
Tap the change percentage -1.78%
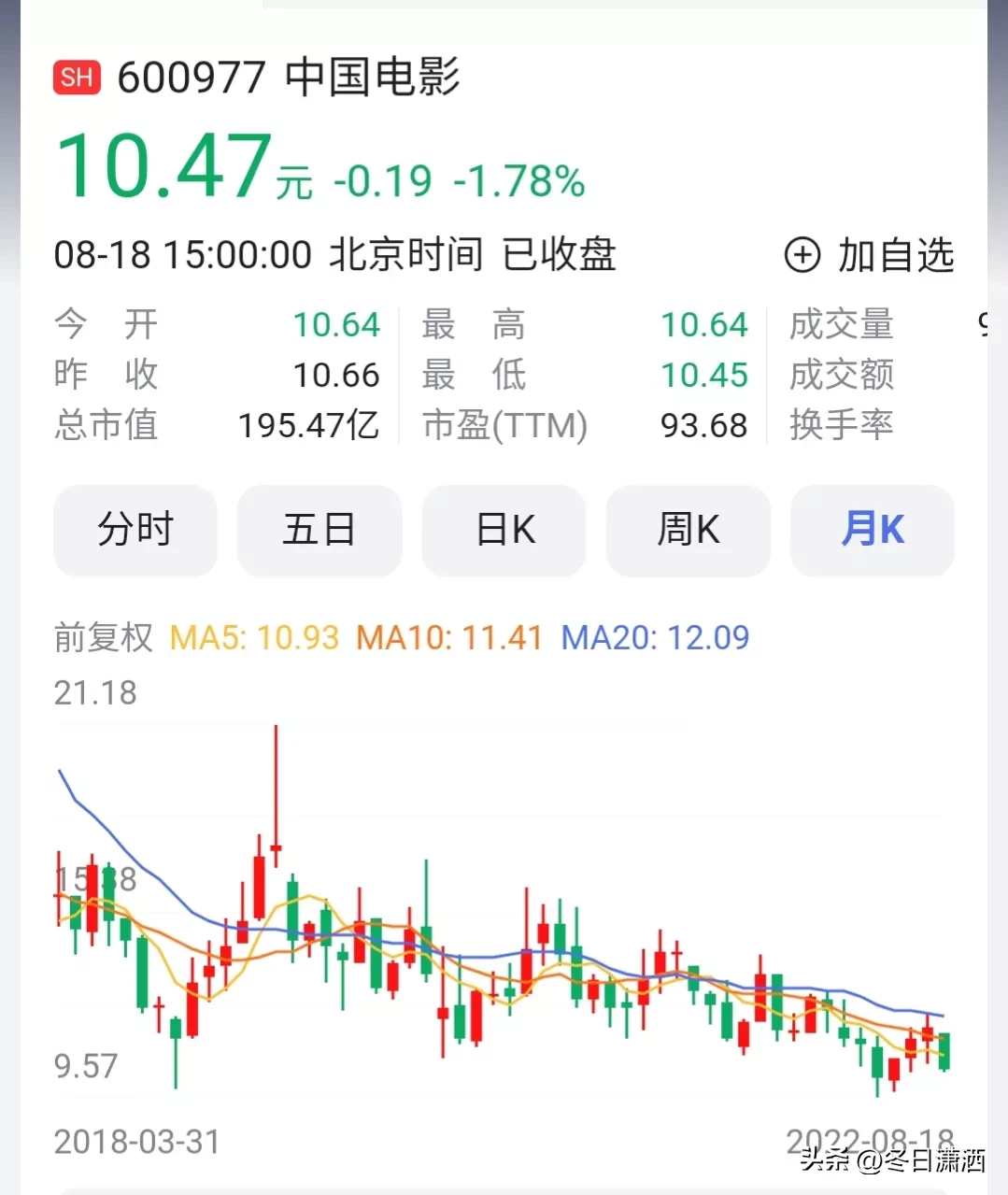click(519, 181)
